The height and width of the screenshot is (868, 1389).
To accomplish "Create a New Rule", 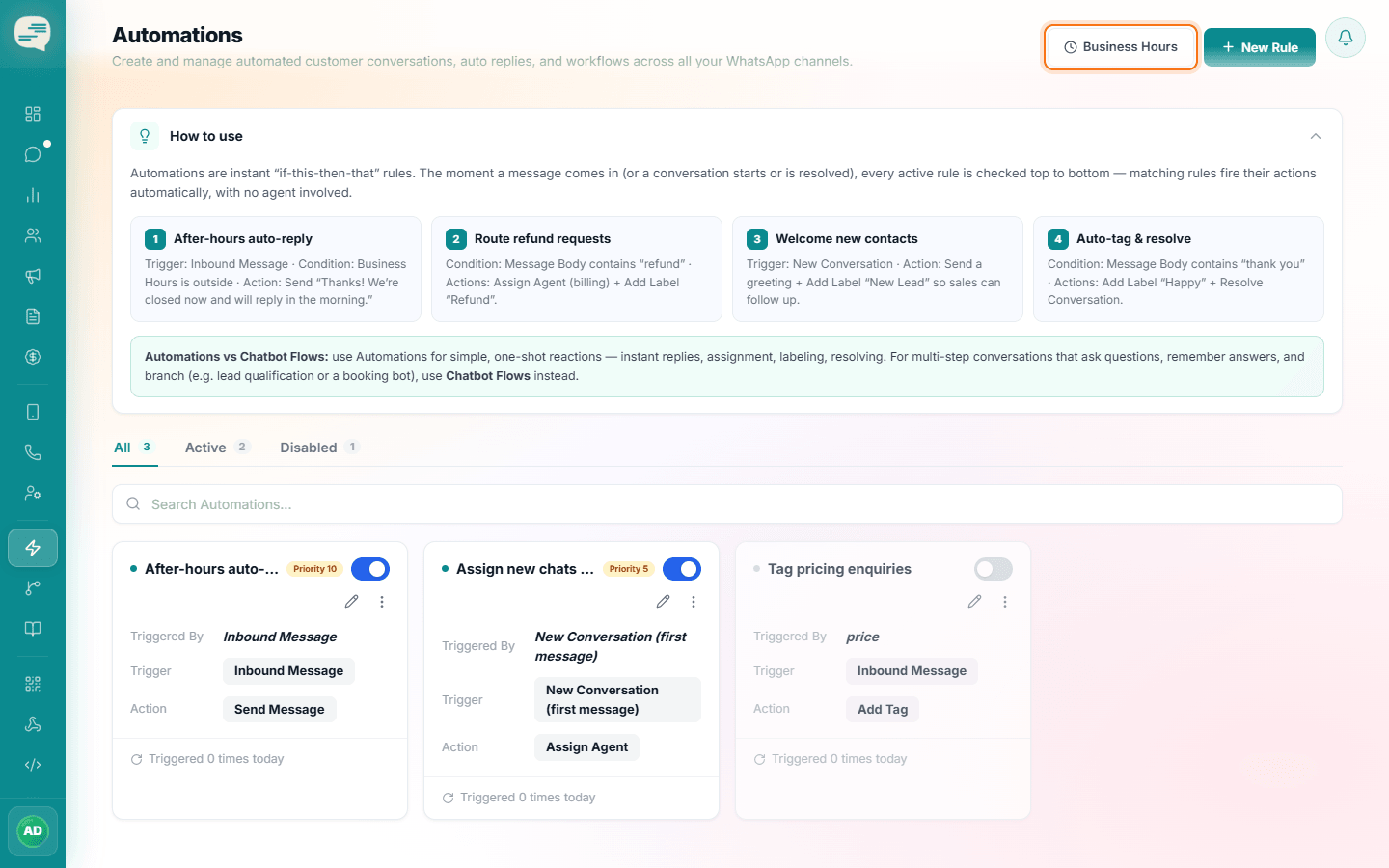I will (x=1260, y=47).
